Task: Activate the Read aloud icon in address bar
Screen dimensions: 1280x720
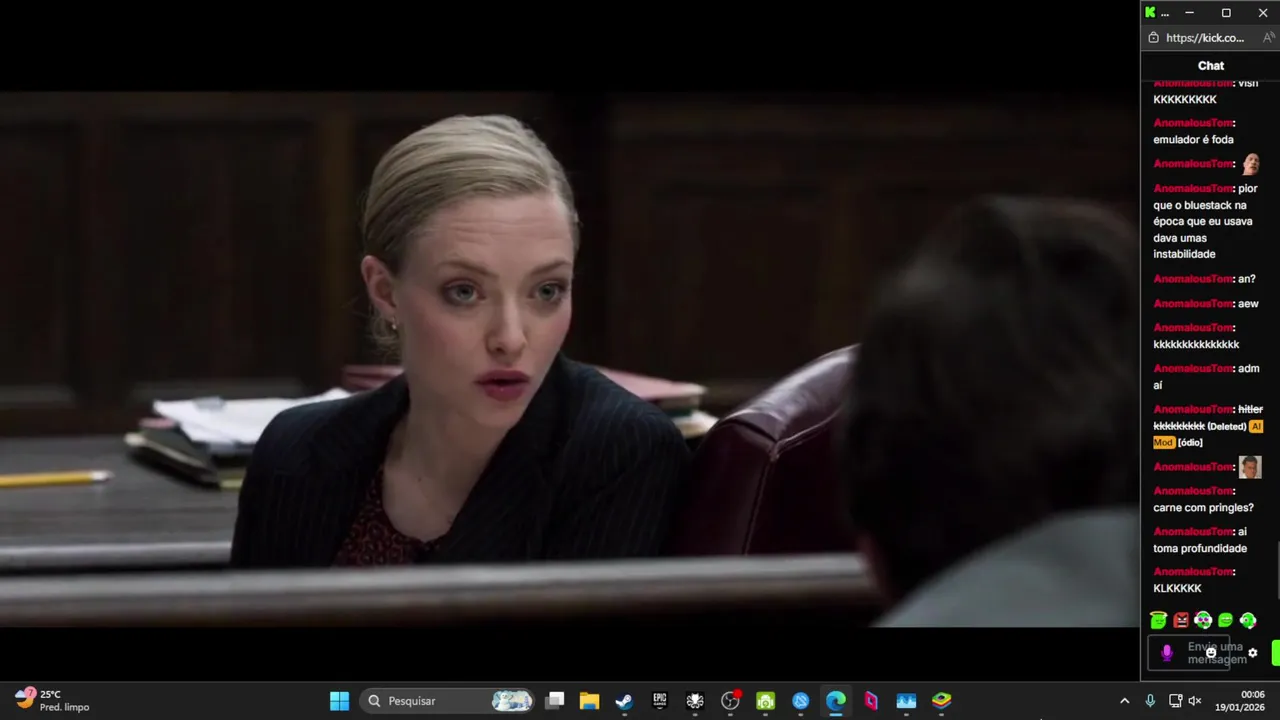Action: (x=1269, y=38)
